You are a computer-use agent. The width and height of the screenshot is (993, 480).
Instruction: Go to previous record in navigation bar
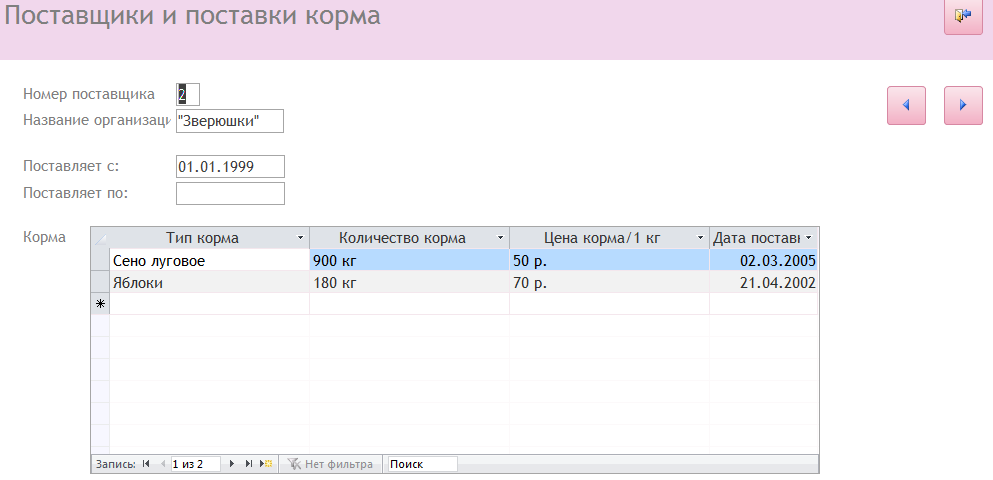point(163,464)
